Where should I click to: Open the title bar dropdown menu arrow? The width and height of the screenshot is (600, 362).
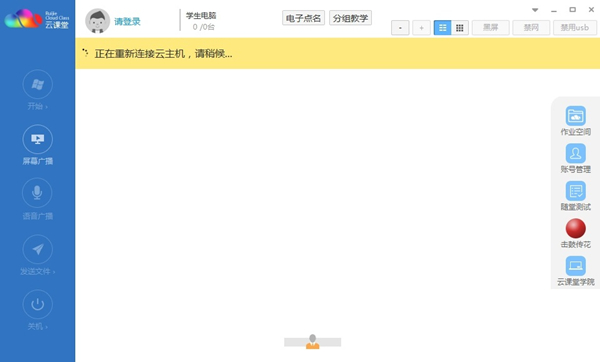[x=535, y=10]
